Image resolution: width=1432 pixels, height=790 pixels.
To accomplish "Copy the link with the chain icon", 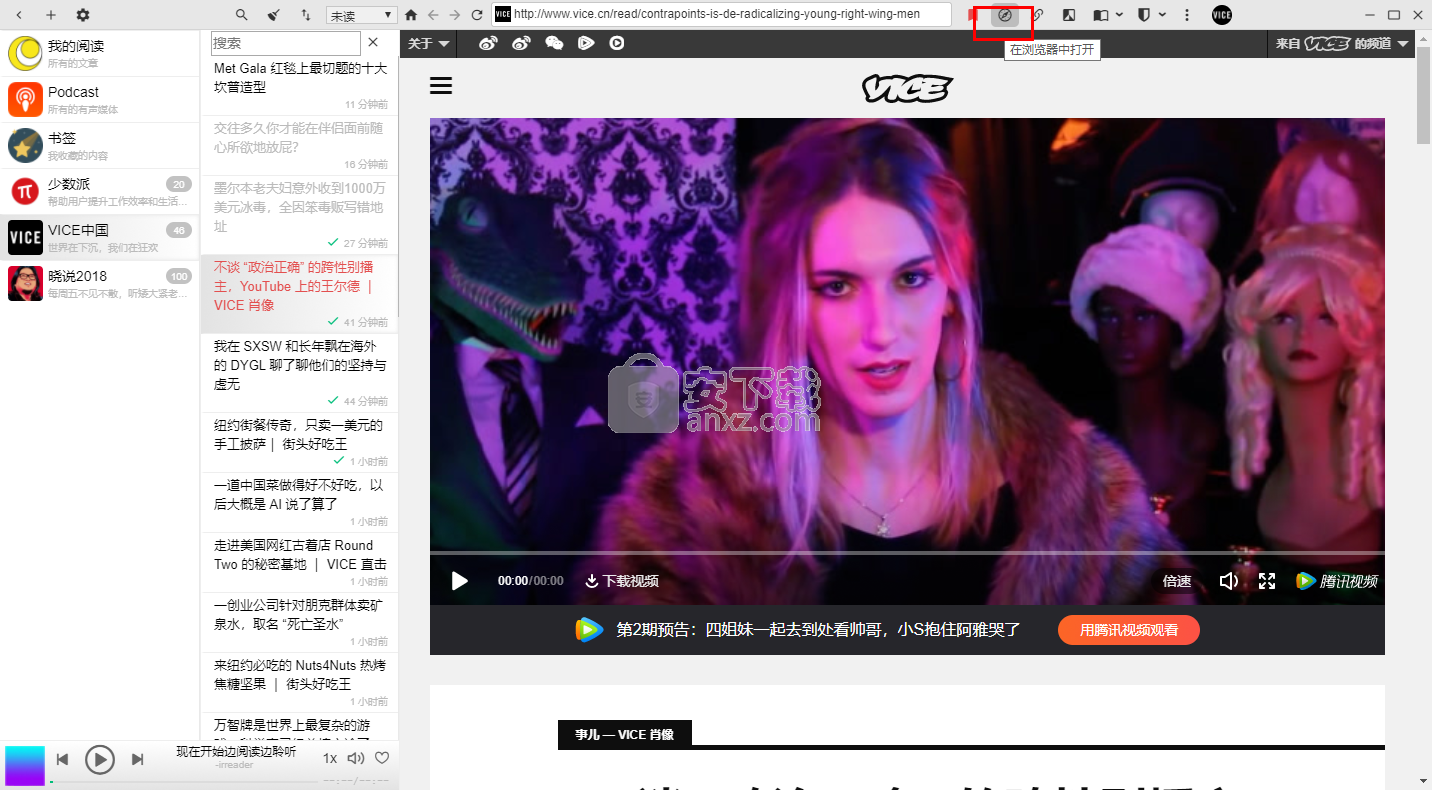I will tap(1037, 15).
